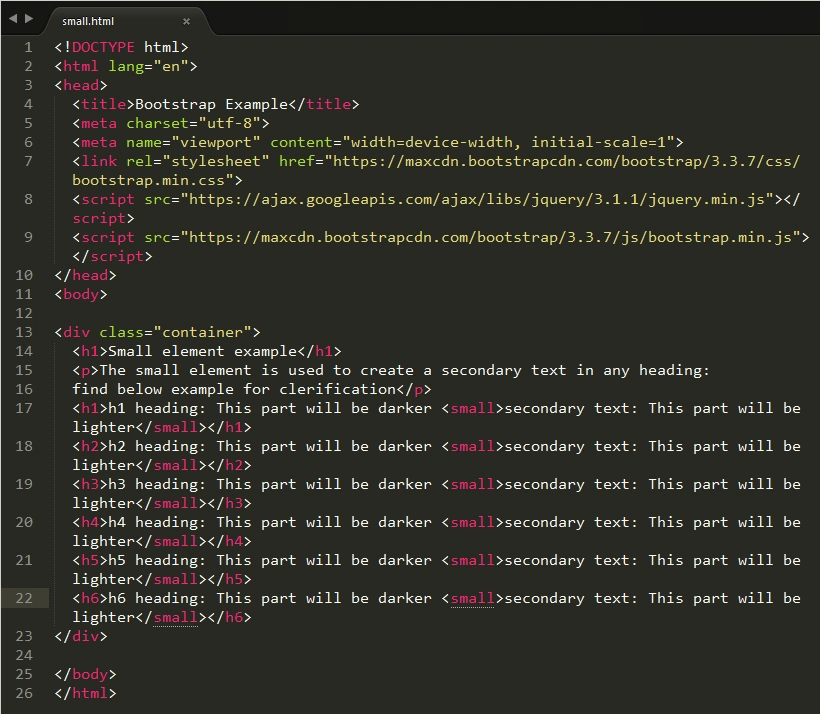This screenshot has width=820, height=714.
Task: Close the small.html tab
Action: point(186,21)
